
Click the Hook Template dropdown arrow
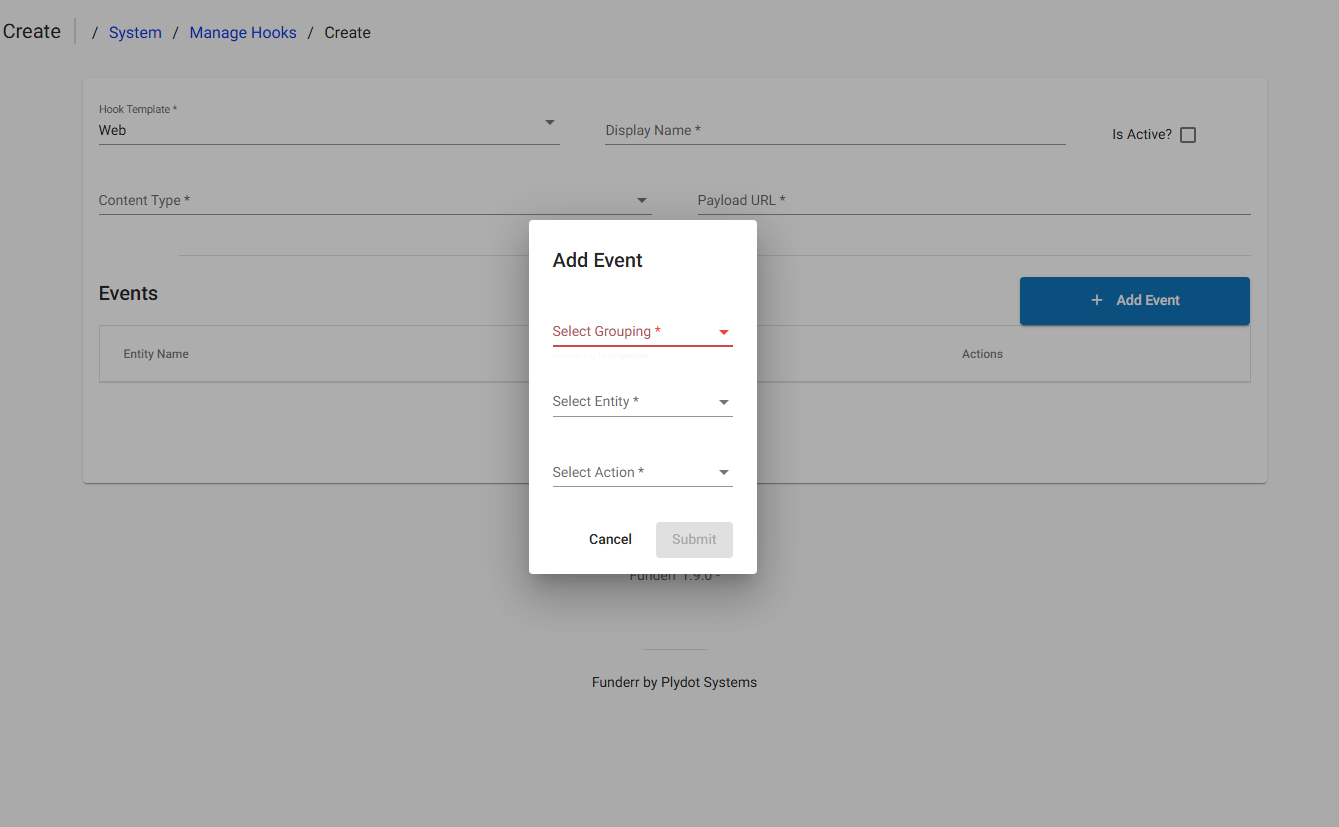point(550,123)
